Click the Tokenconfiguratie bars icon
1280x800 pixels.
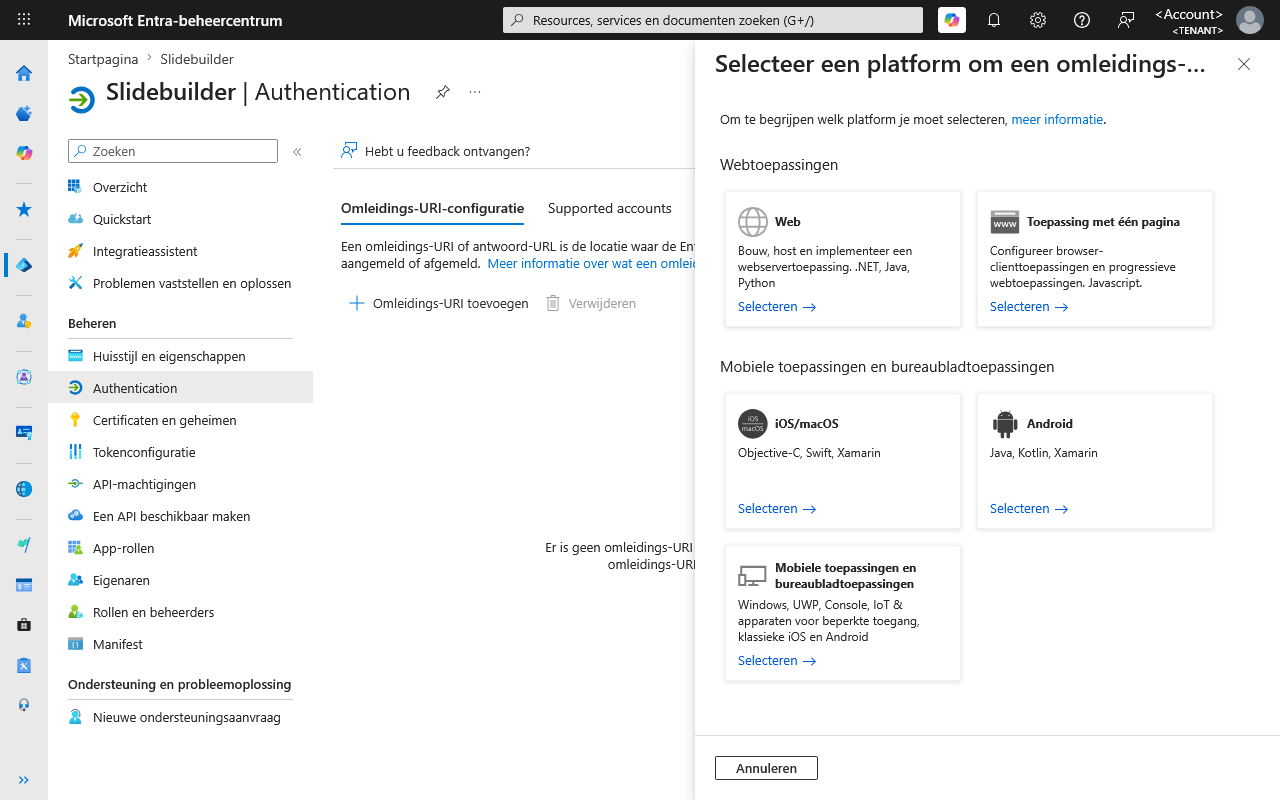coord(75,452)
